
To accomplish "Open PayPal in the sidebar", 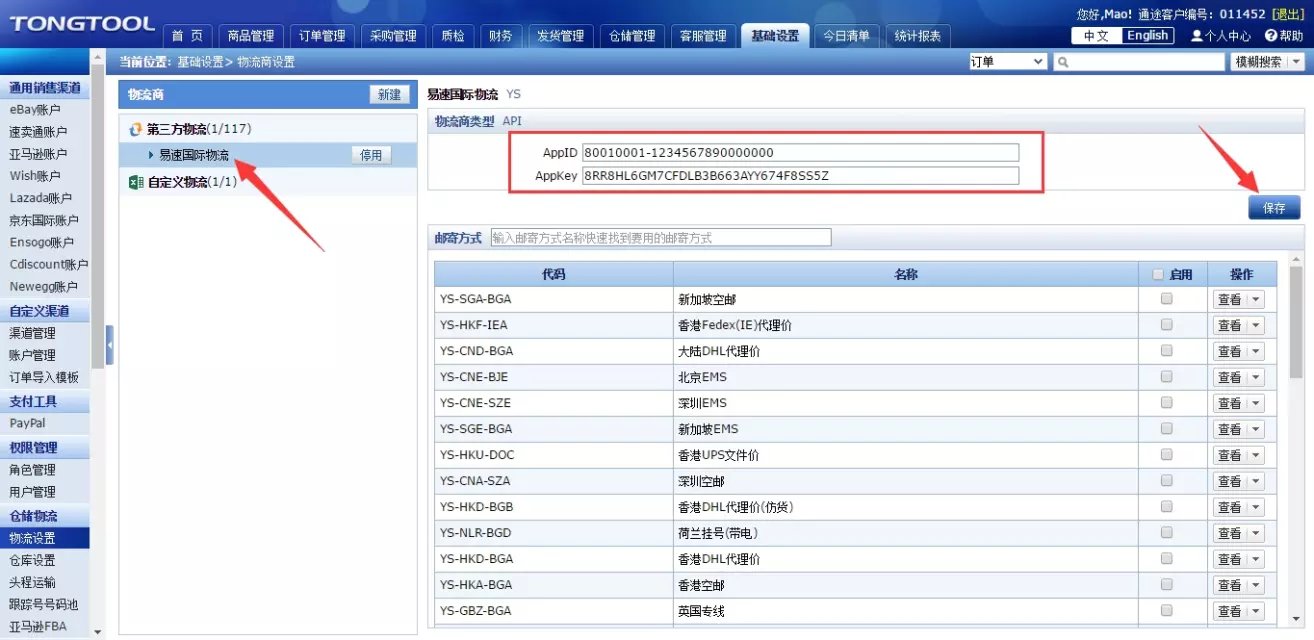I will (x=28, y=423).
